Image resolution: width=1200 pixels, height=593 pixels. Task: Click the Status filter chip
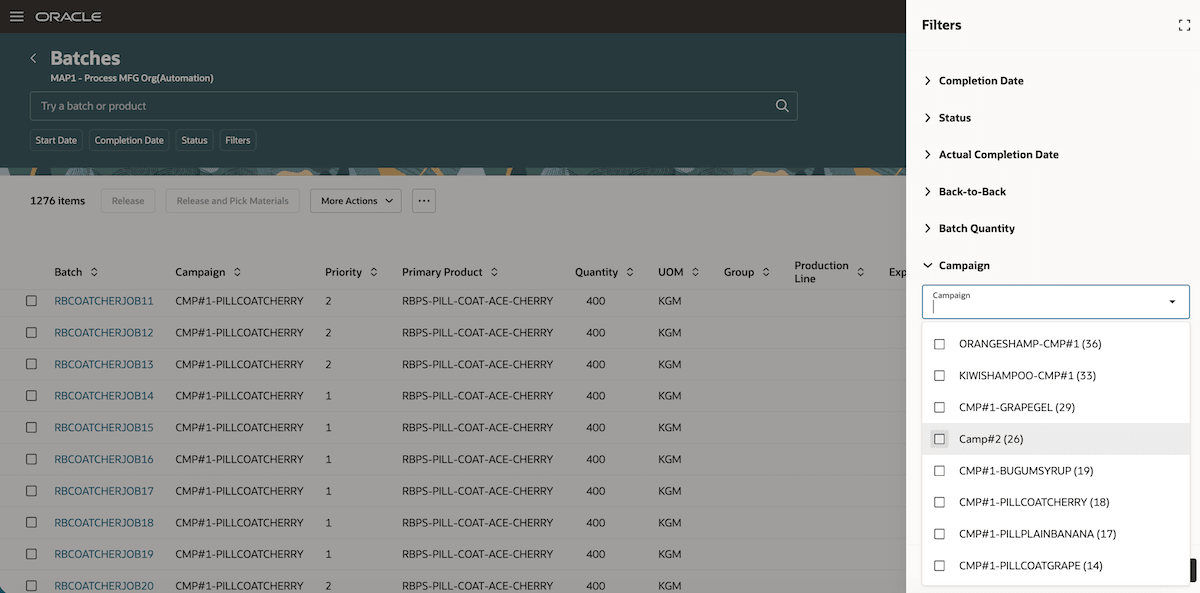(195, 141)
